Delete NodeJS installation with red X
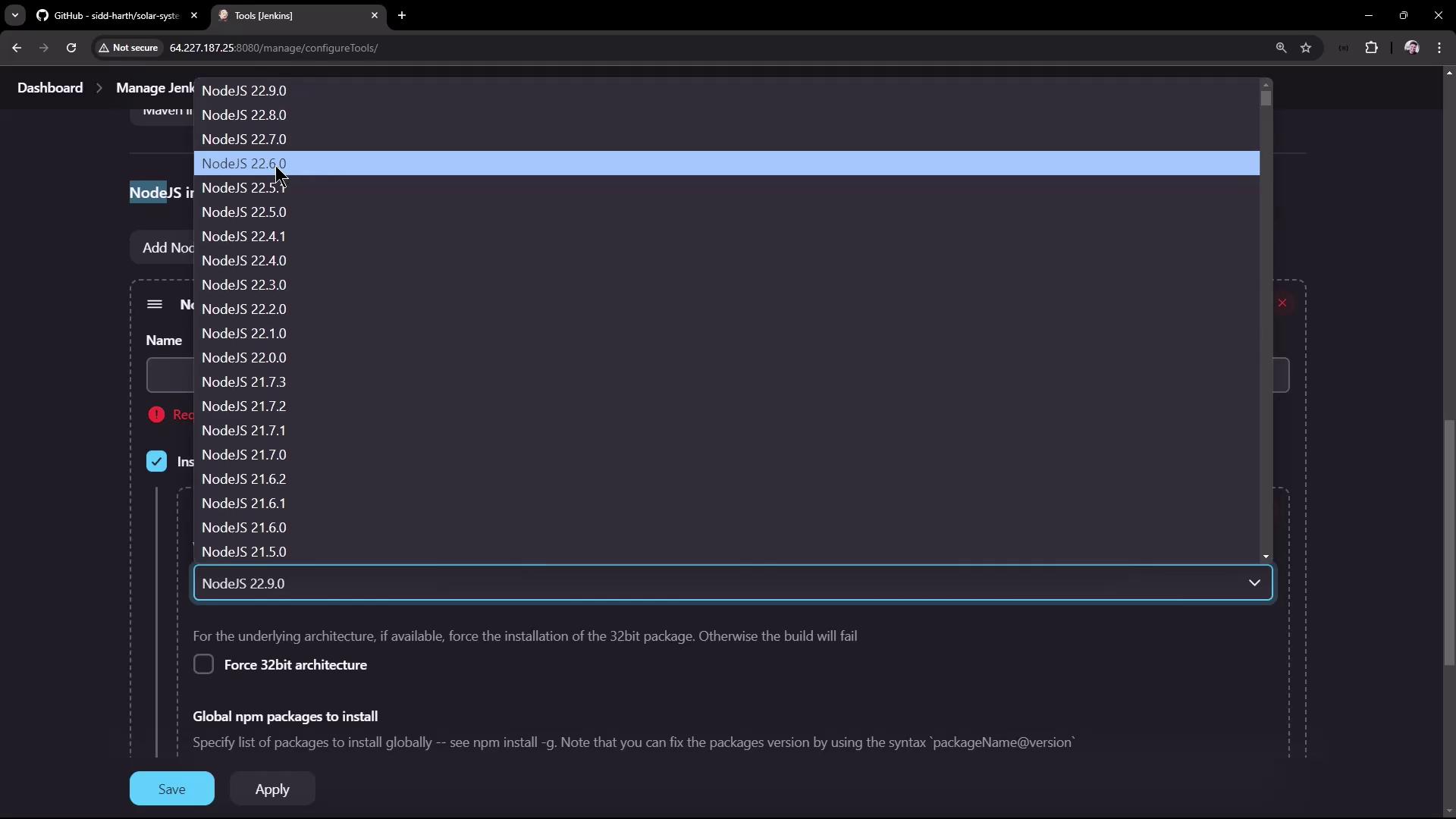The image size is (1456, 819). [x=1282, y=303]
